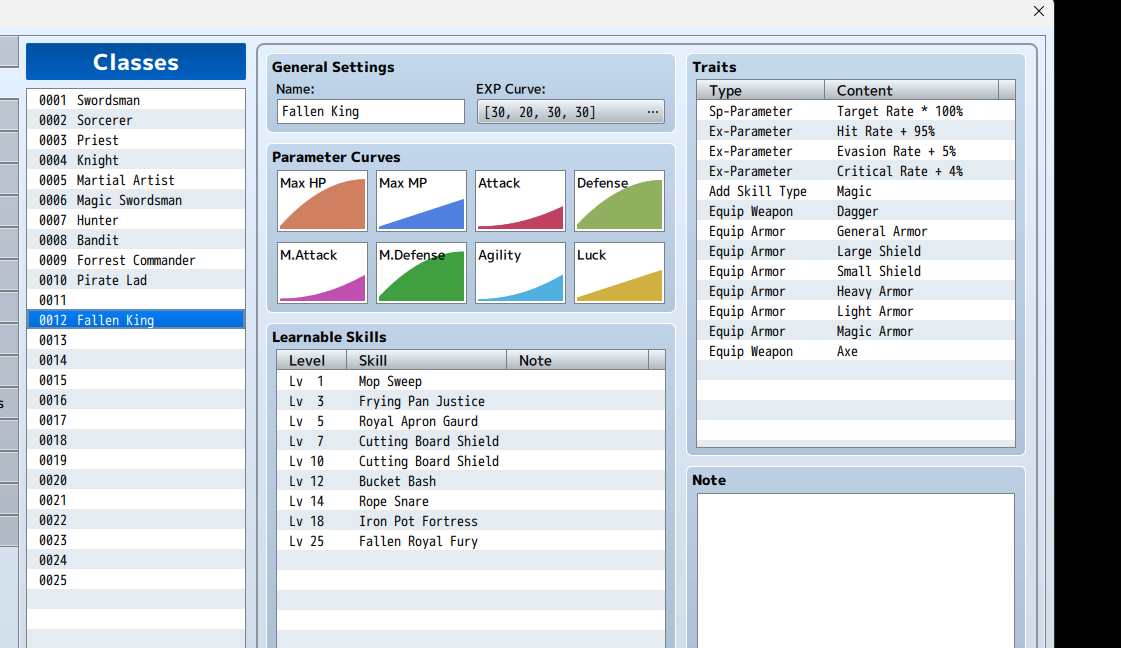Screen dimensions: 1121x648
Task: Select class 0001 Swordsman
Action: (x=136, y=100)
